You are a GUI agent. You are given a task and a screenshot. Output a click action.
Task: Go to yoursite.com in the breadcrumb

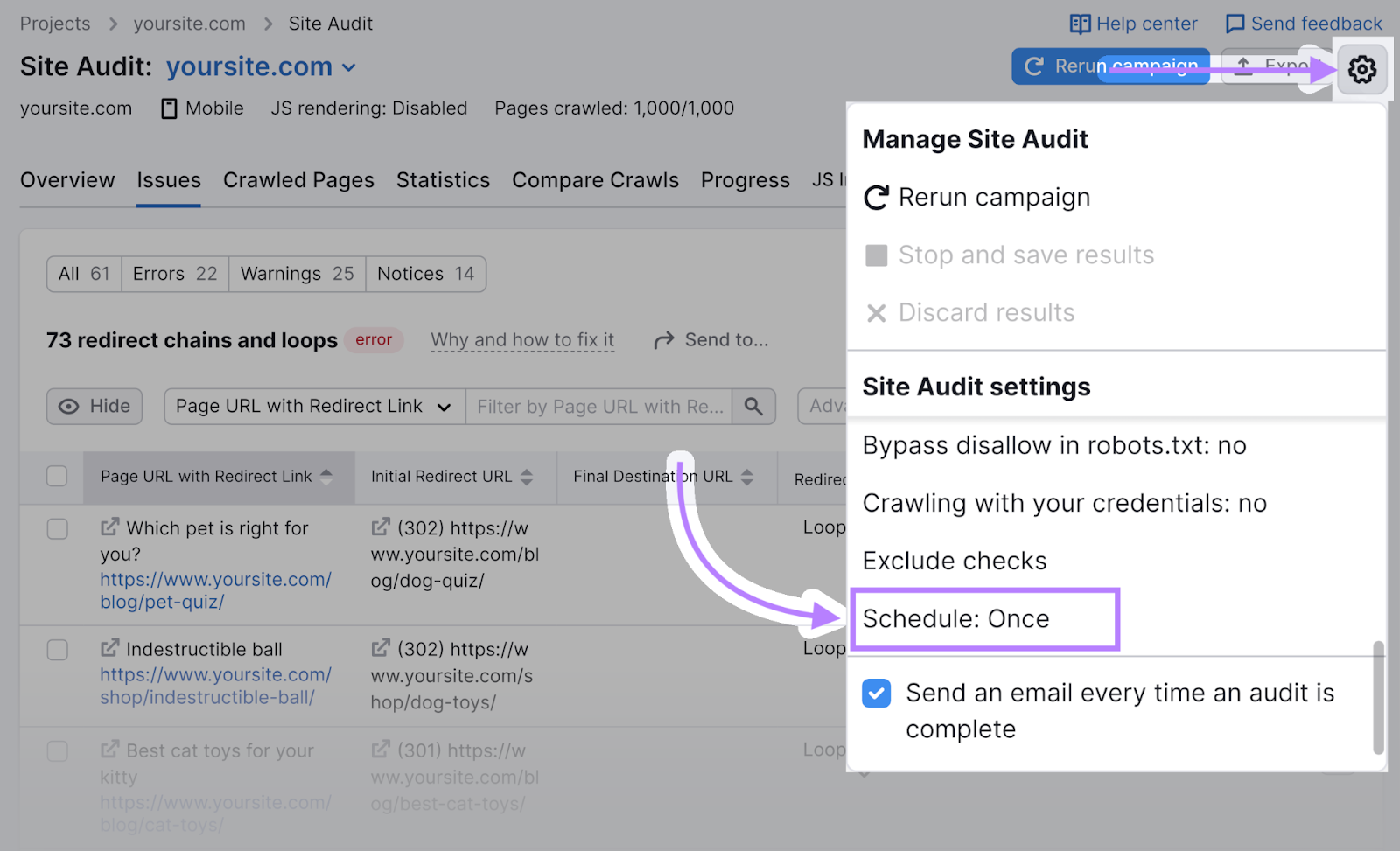click(190, 24)
